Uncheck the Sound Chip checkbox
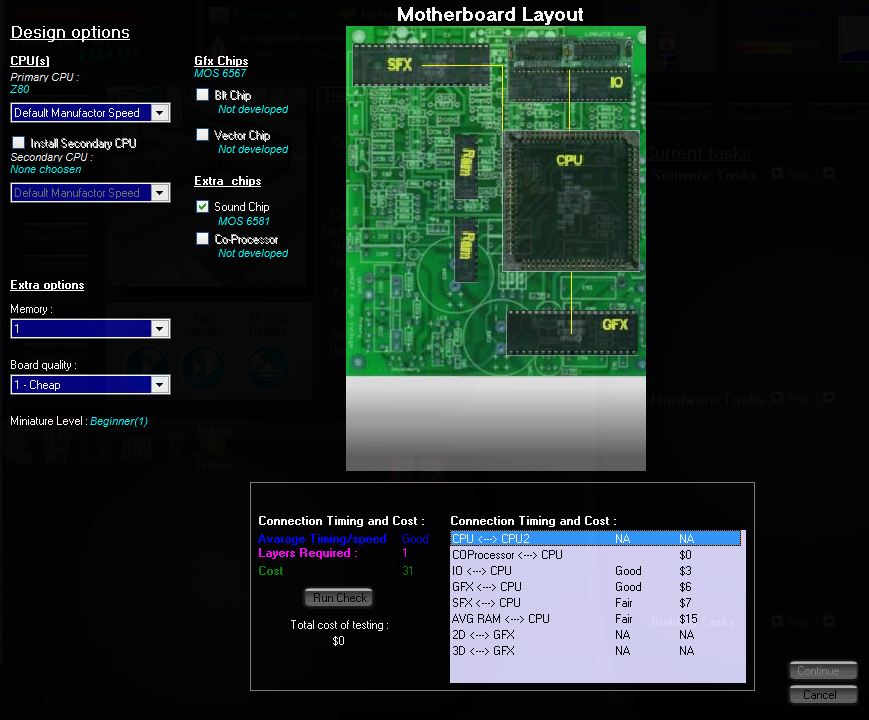The image size is (869, 720). coord(202,206)
